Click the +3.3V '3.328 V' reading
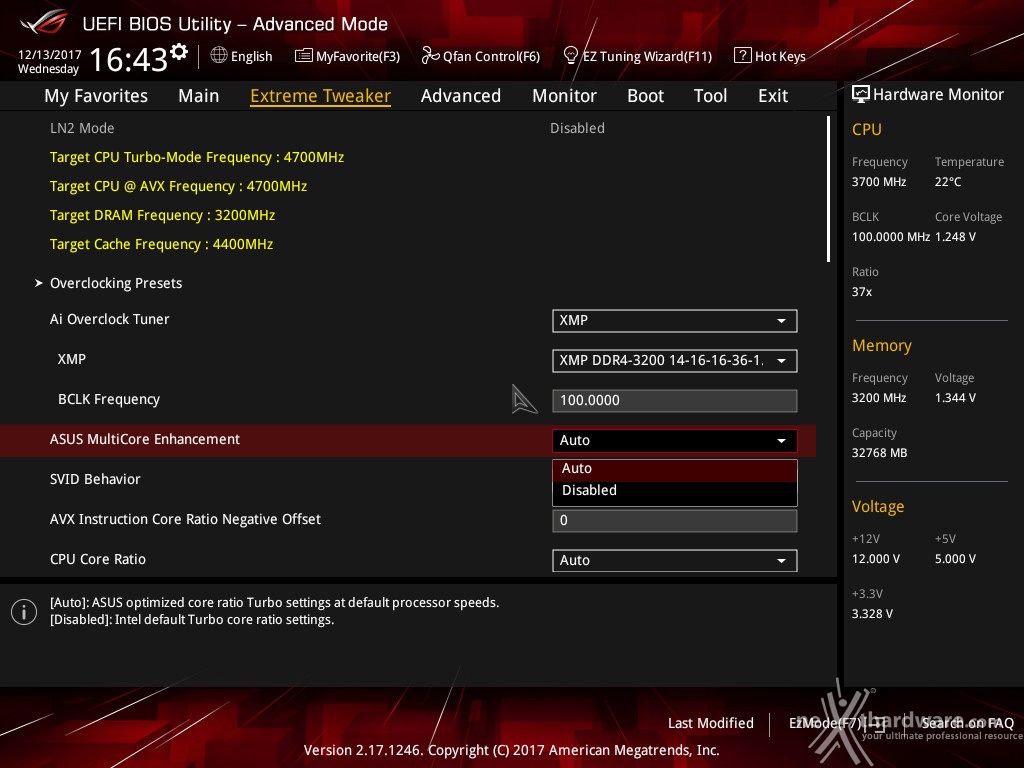This screenshot has height=768, width=1024. [872, 614]
